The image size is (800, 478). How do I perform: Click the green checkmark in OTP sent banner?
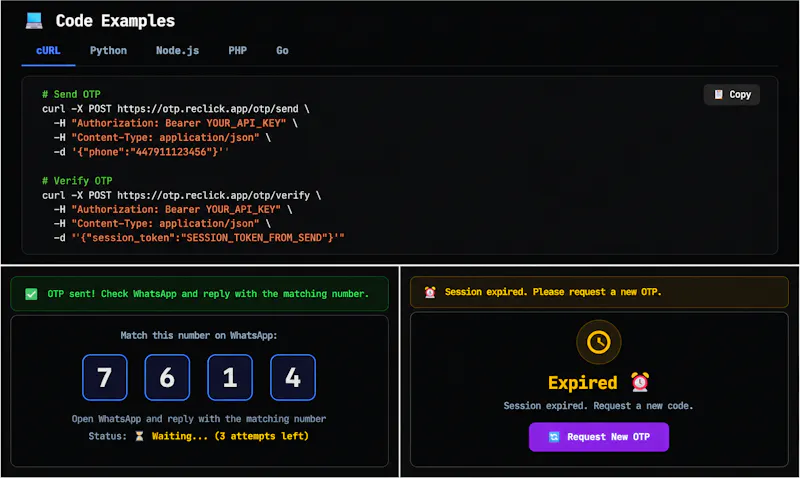pyautogui.click(x=31, y=294)
